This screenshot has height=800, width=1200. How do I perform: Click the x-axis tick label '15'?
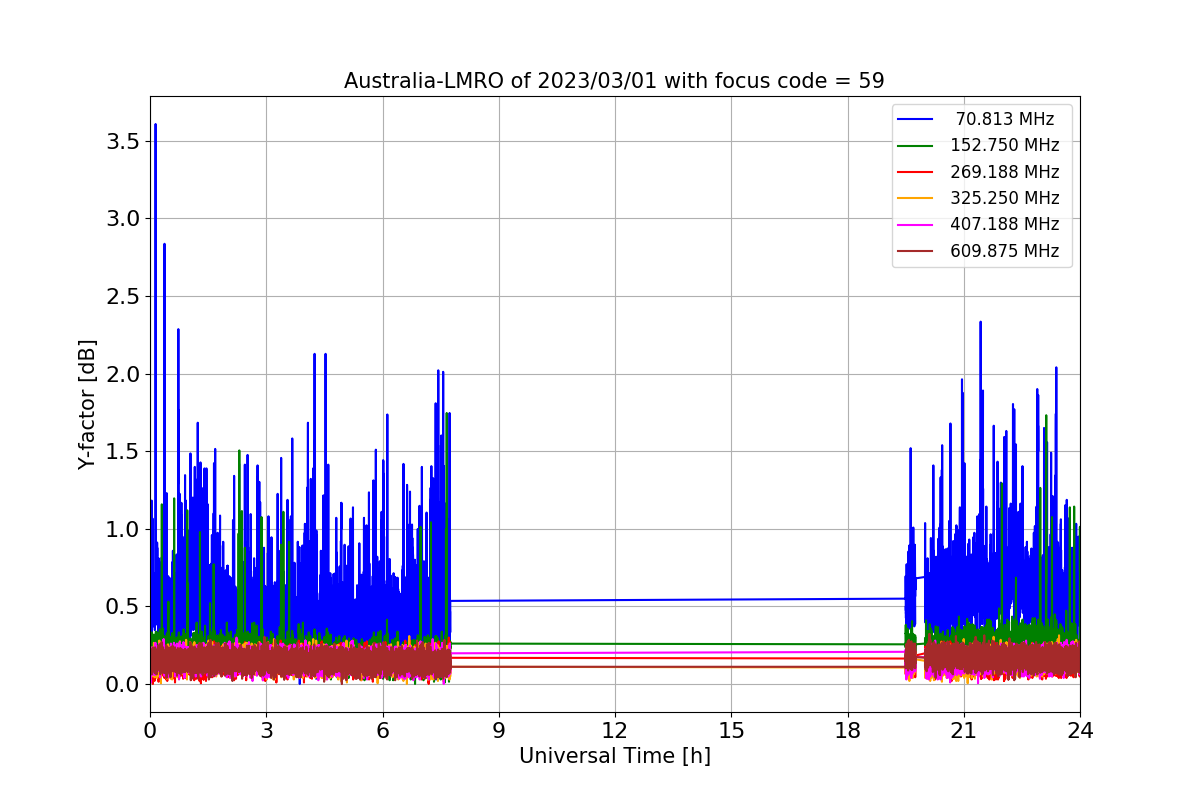pos(731,731)
